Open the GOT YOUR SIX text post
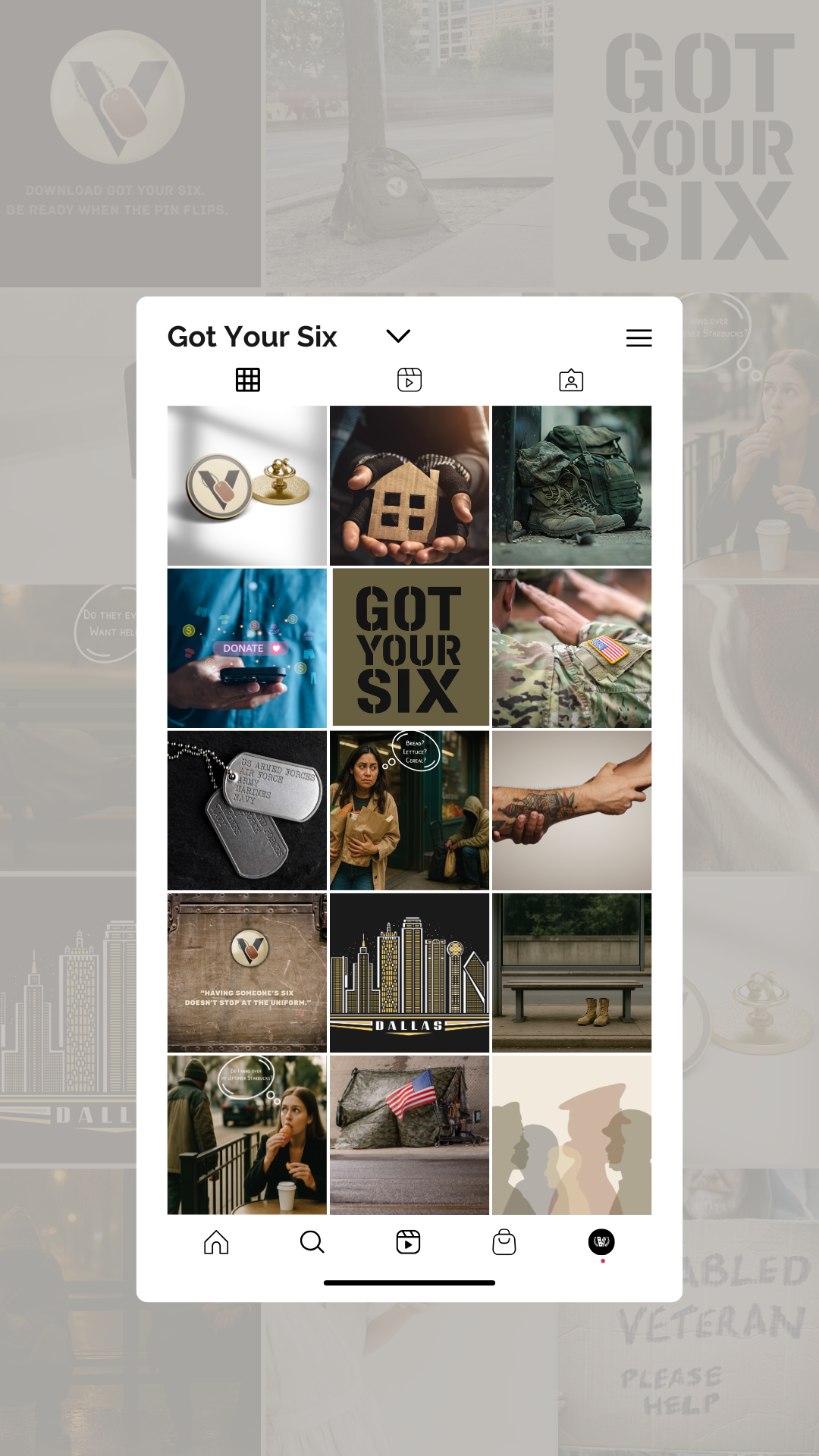The image size is (819, 1456). coord(409,648)
